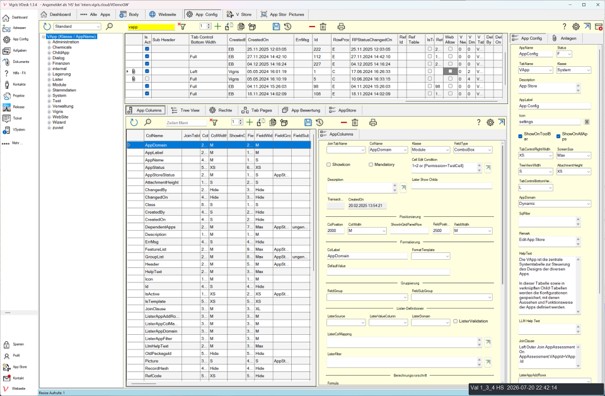Click trash icon in the main toolbar
This screenshot has height=396, width=605.
click(x=323, y=27)
